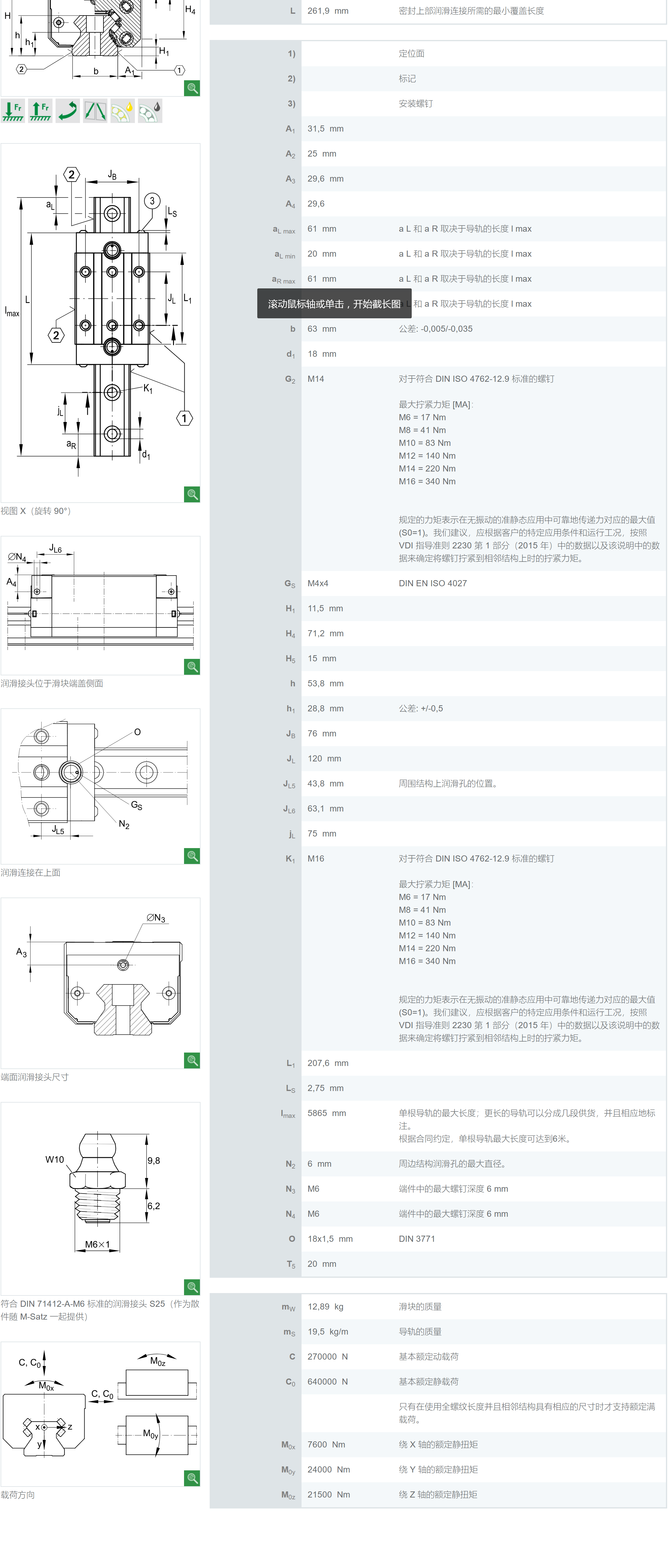
Task: Click the upward radial load Fr icon
Action: 40,111
